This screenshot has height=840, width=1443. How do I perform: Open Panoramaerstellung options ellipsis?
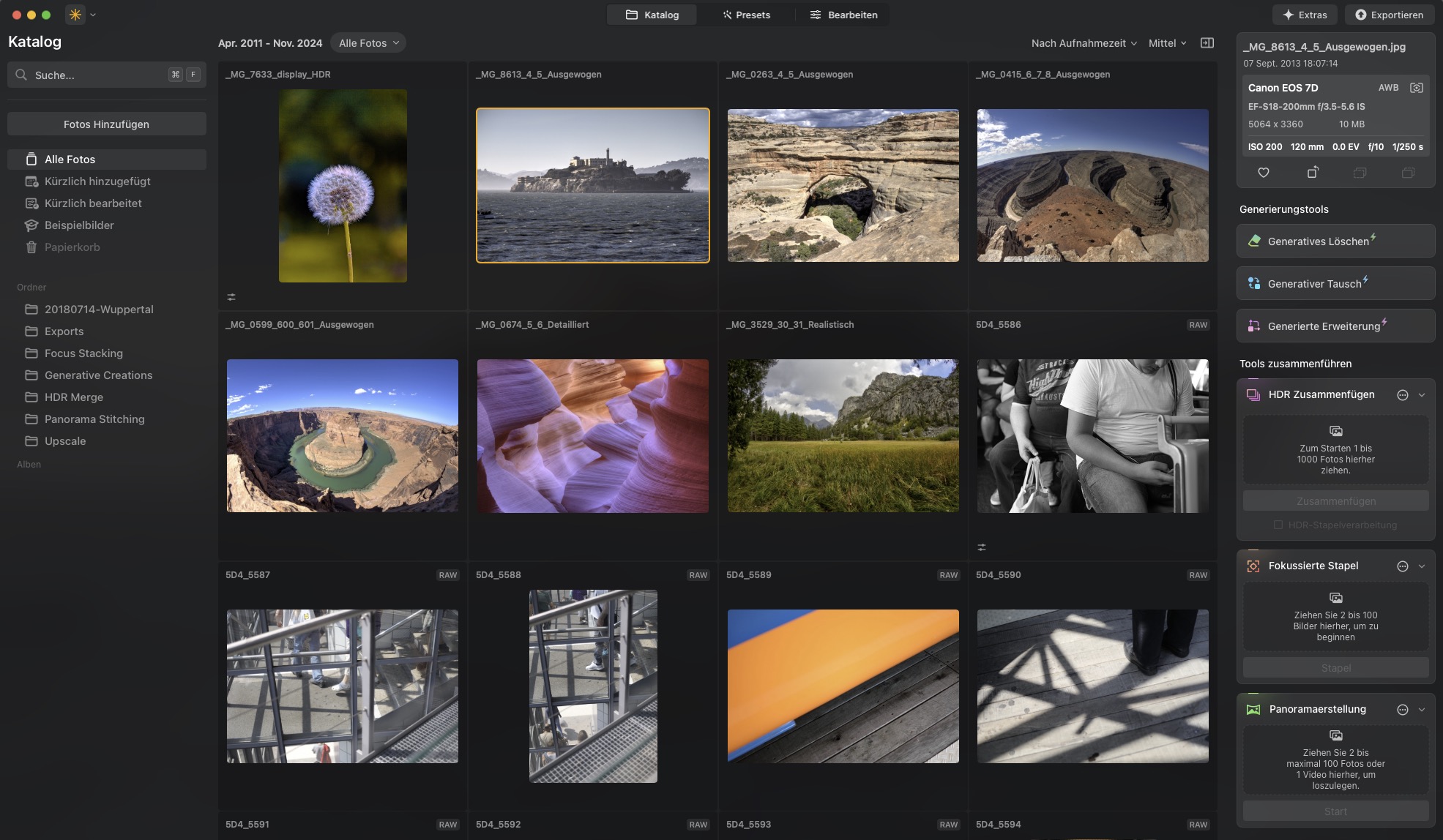tap(1403, 710)
